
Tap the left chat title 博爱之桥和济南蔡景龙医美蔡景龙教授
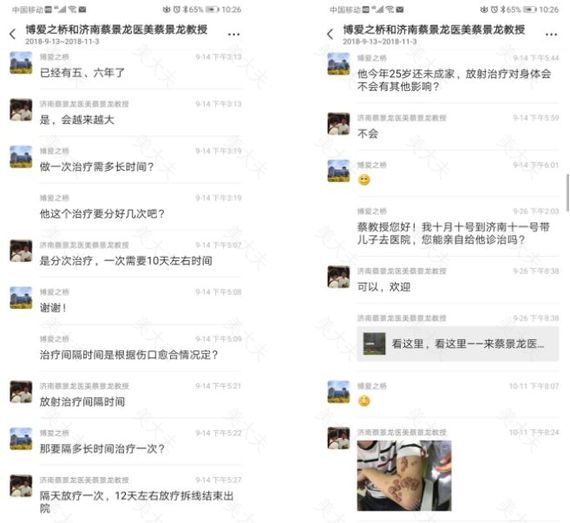coord(116,29)
